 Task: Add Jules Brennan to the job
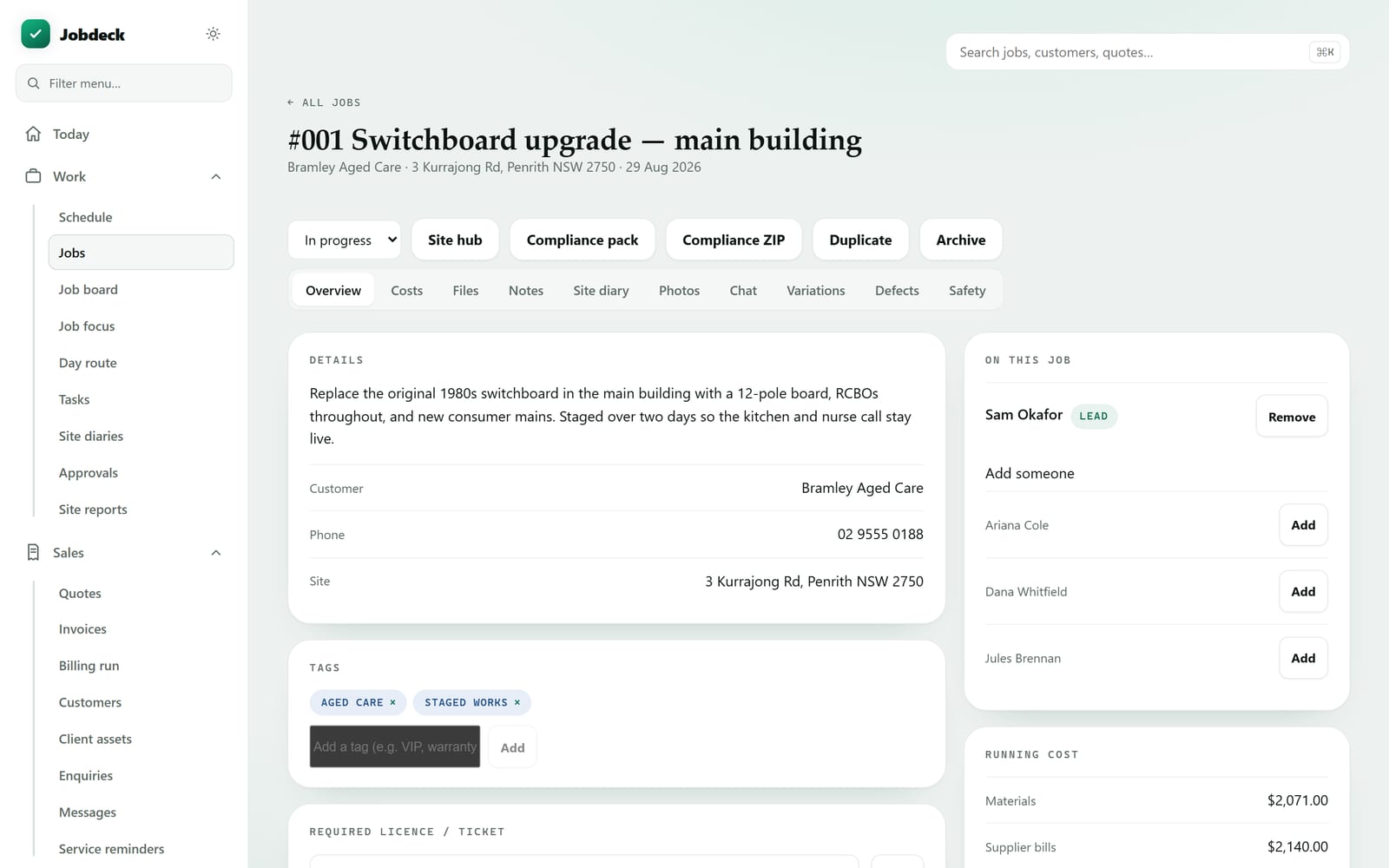pyautogui.click(x=1303, y=658)
